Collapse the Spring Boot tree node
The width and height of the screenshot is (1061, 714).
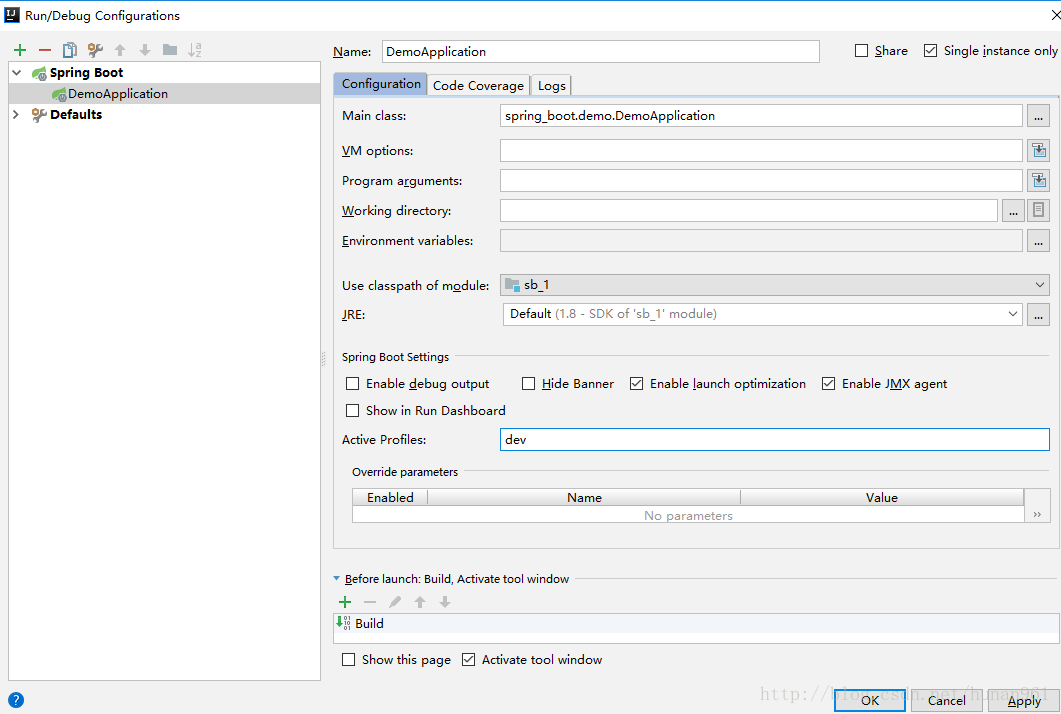pos(17,72)
